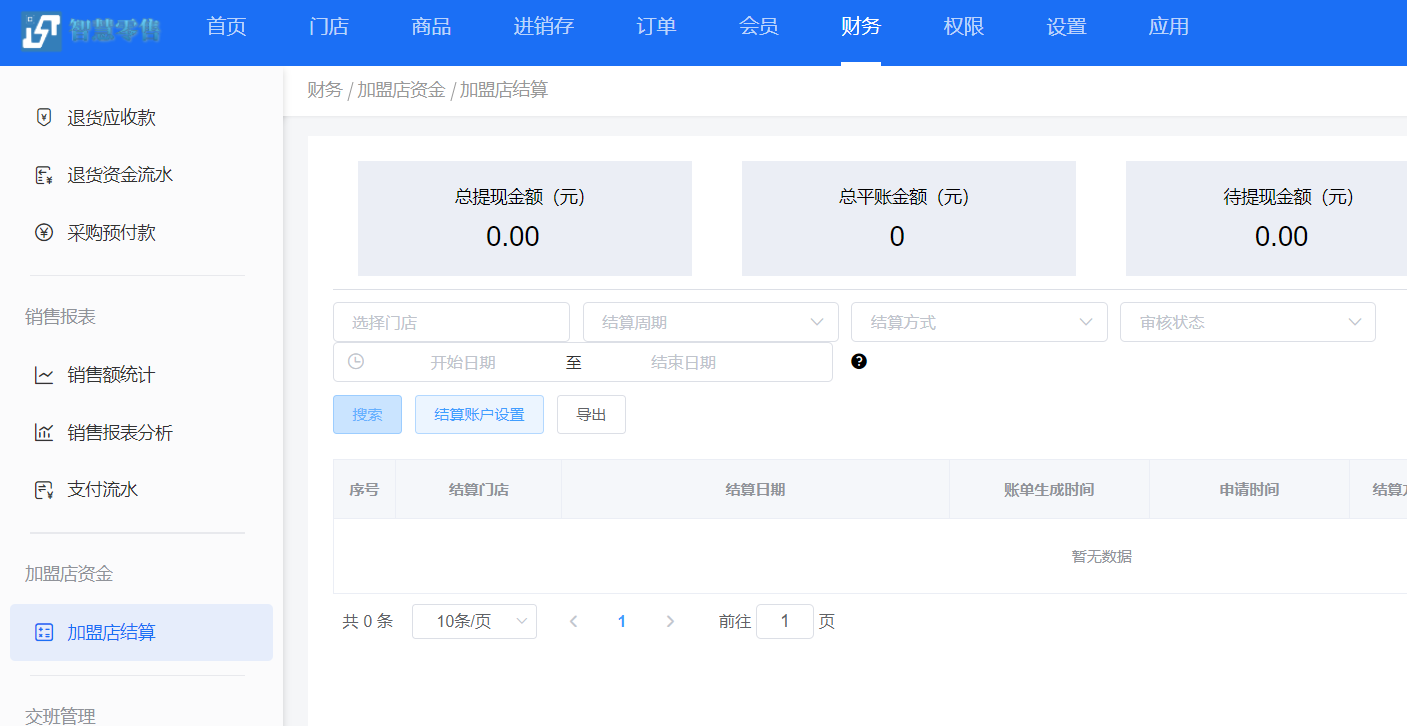Open the 会员 top menu

point(759,27)
